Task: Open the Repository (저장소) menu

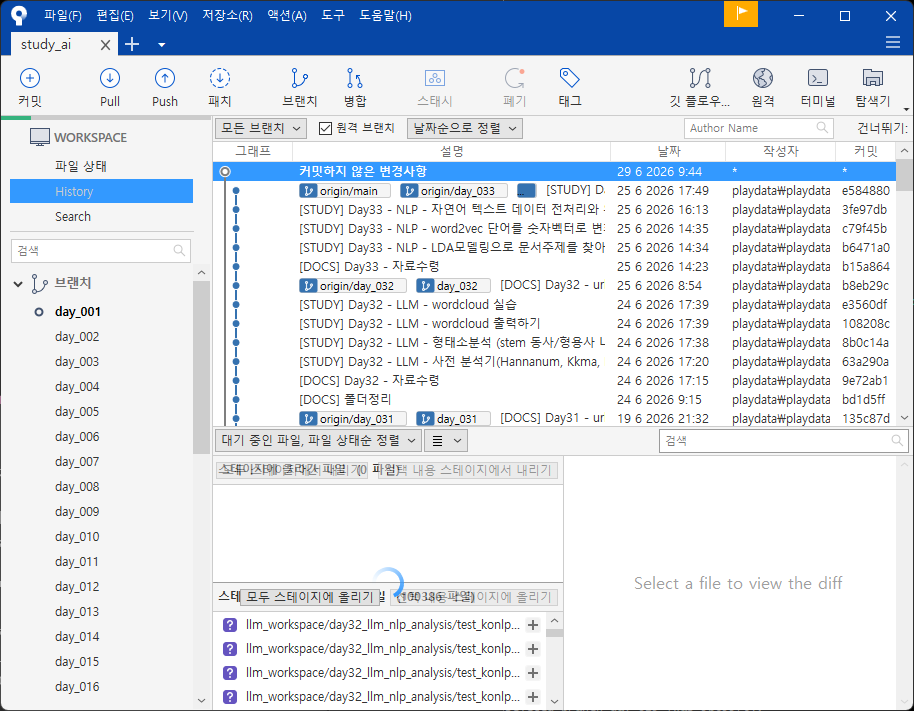Action: click(227, 16)
